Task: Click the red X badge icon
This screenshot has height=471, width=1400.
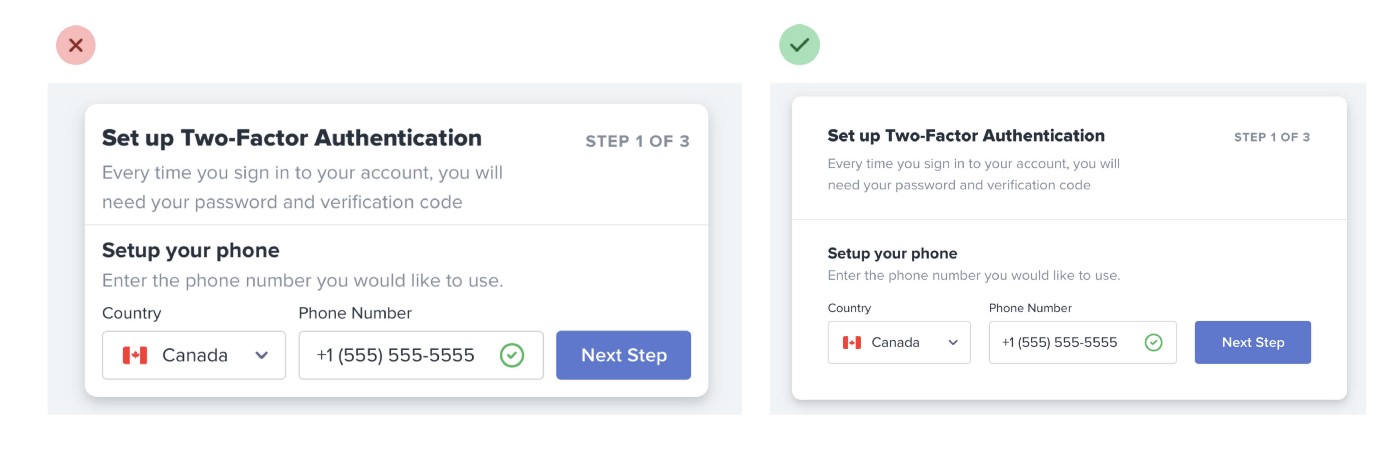Action: tap(76, 45)
